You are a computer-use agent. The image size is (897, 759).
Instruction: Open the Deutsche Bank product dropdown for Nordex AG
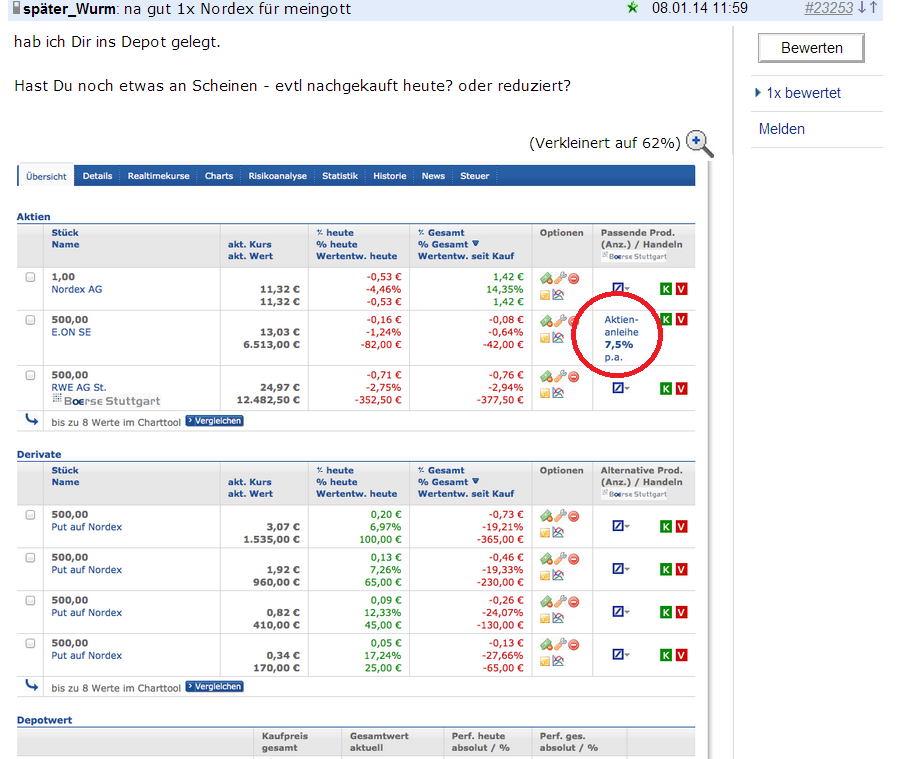(x=619, y=287)
